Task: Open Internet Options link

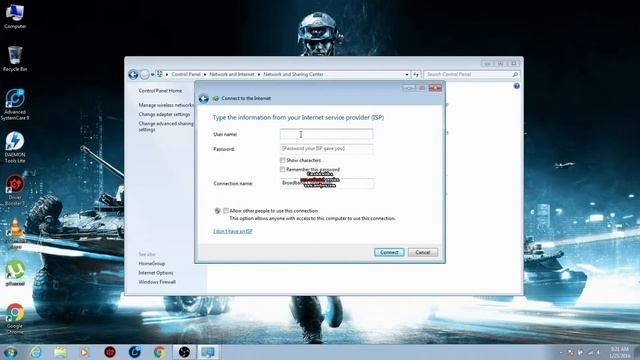Action: (x=156, y=273)
